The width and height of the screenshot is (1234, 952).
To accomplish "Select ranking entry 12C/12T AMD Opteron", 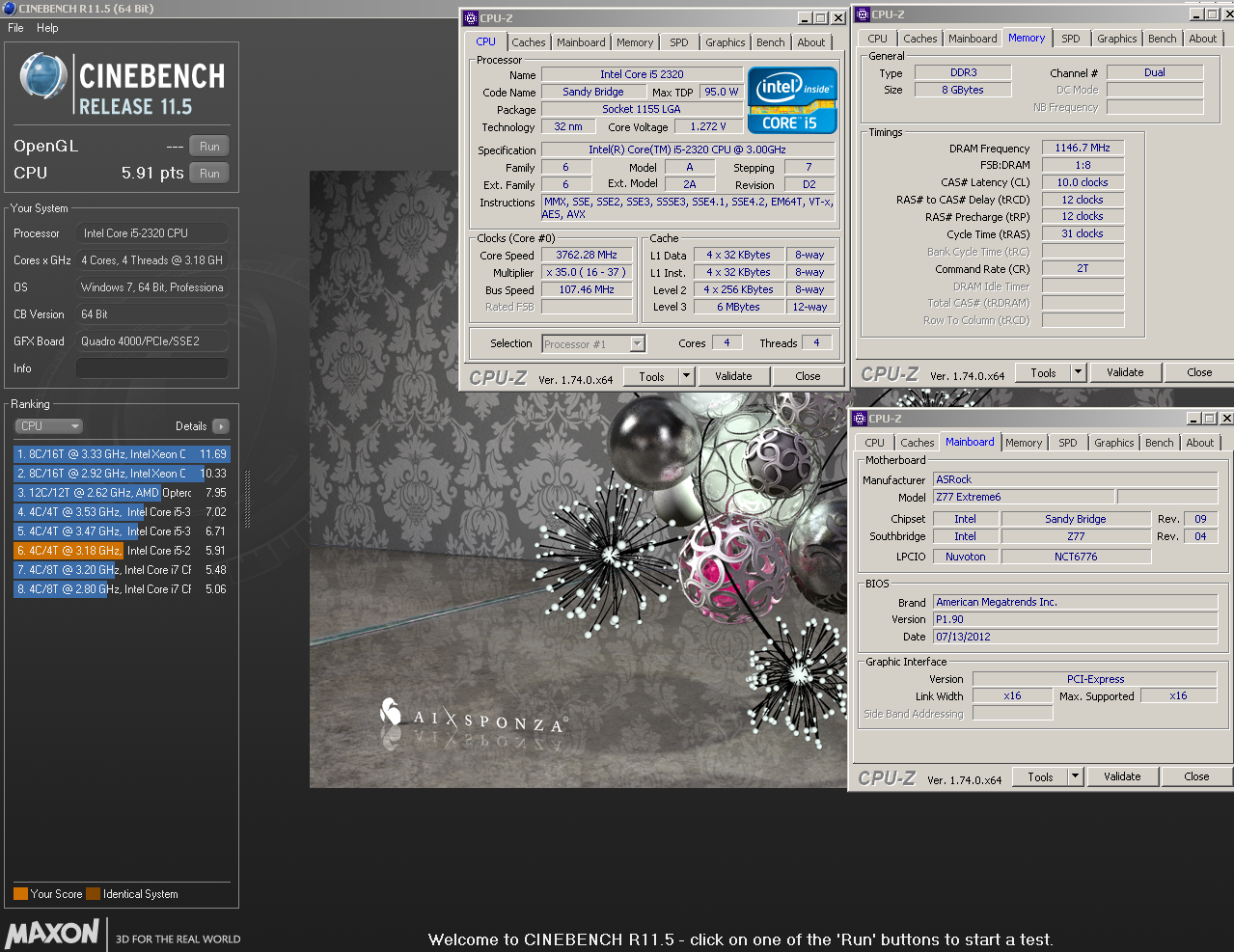I will click(x=122, y=493).
